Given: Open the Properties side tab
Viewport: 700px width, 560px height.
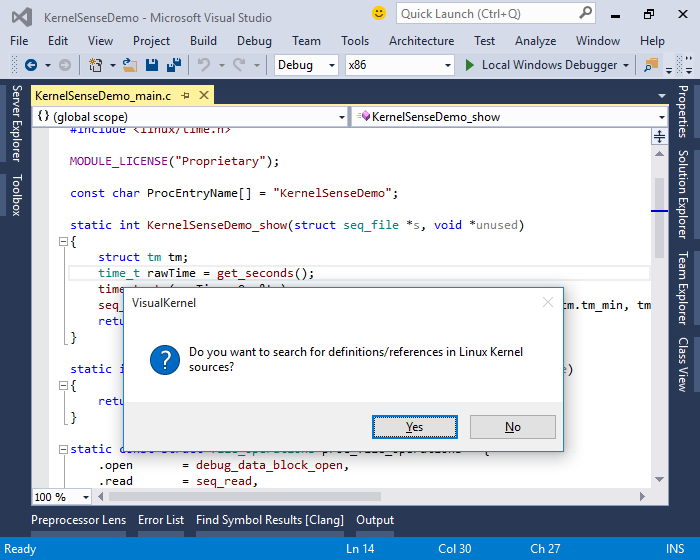Looking at the screenshot, I should [683, 111].
